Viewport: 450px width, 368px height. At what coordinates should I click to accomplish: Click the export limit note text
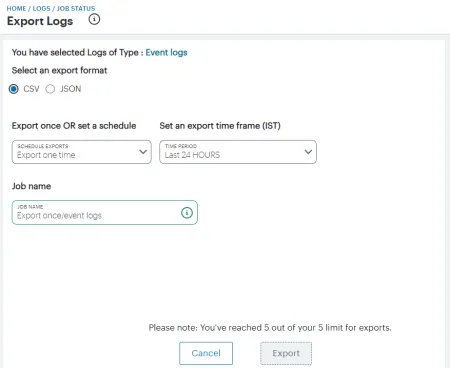coord(270,328)
